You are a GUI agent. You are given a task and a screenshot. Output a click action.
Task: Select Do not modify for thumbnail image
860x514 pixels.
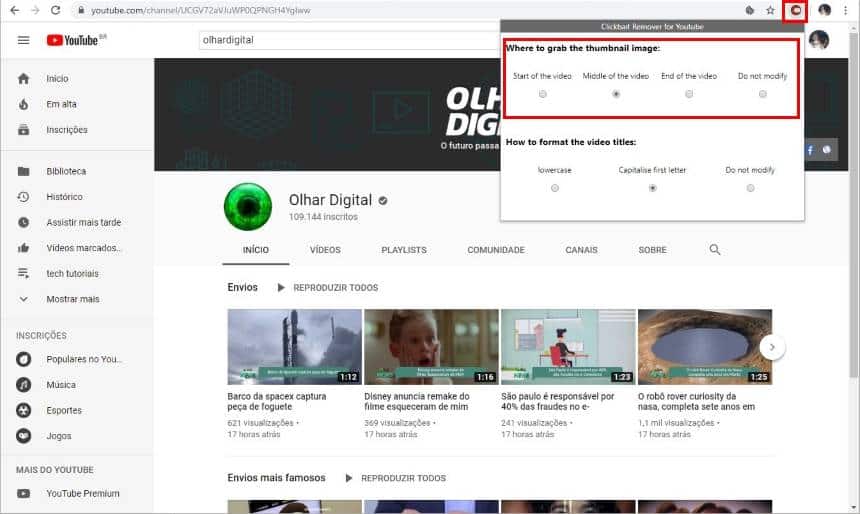tap(762, 94)
